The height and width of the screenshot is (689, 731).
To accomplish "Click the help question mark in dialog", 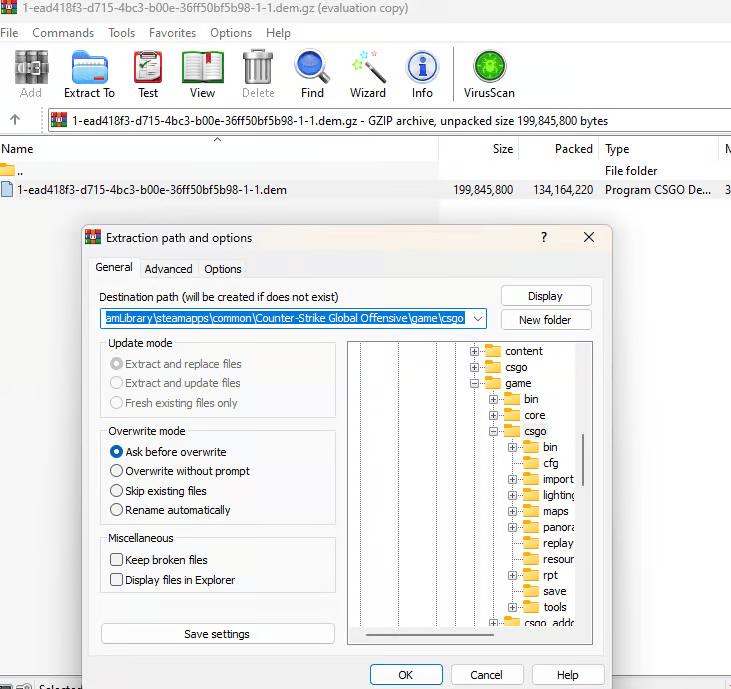I will click(544, 237).
